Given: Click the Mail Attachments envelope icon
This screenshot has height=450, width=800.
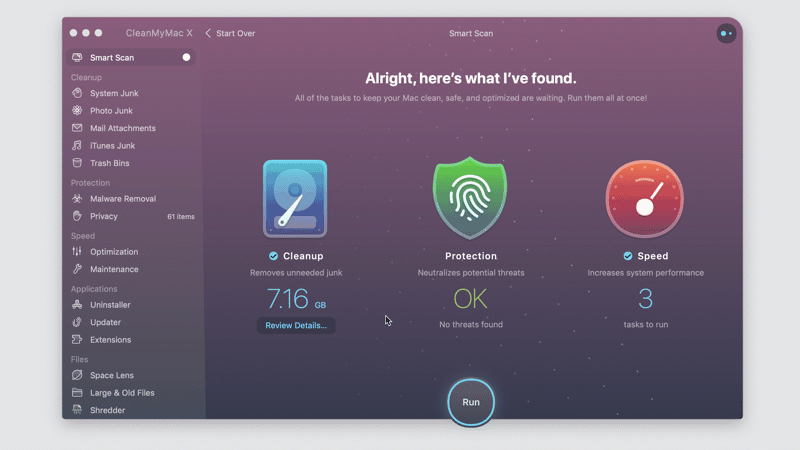Looking at the screenshot, I should (77, 128).
